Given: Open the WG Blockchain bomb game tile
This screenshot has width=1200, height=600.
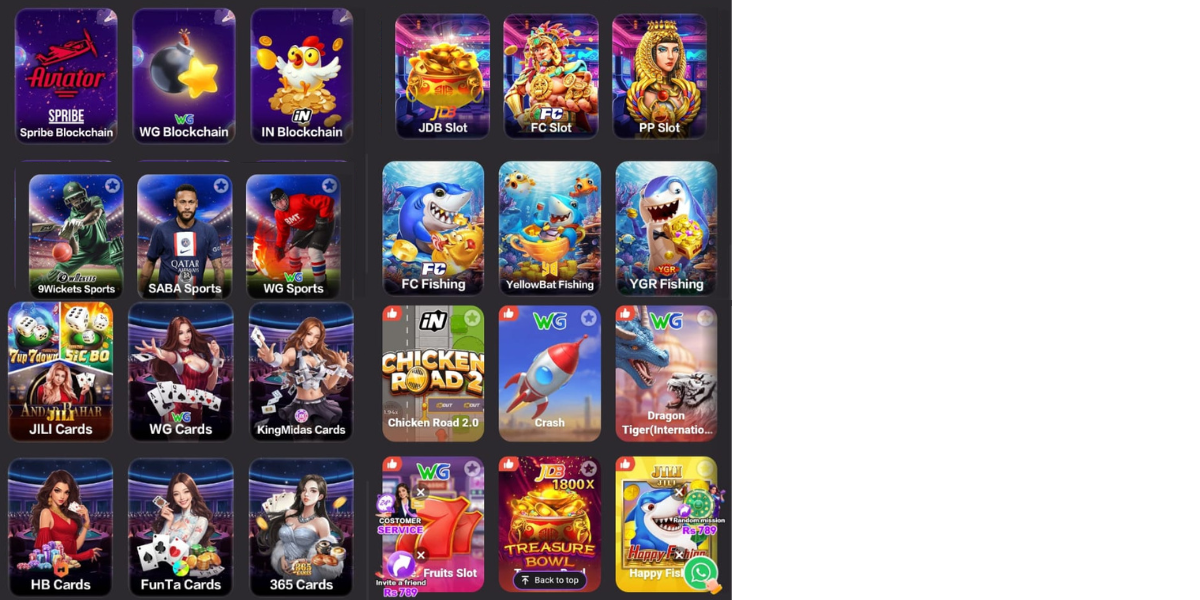Looking at the screenshot, I should tap(184, 76).
